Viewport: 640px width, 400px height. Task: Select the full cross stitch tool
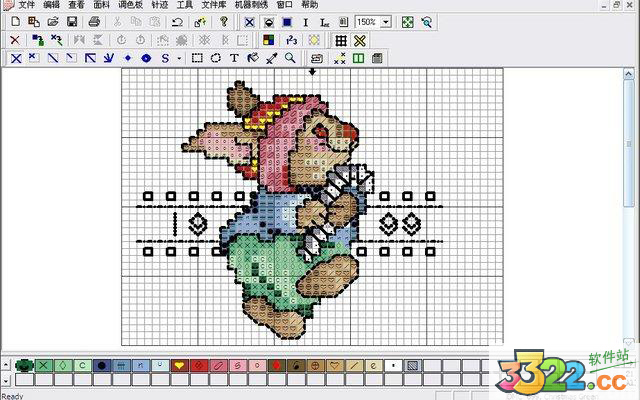tap(16, 58)
